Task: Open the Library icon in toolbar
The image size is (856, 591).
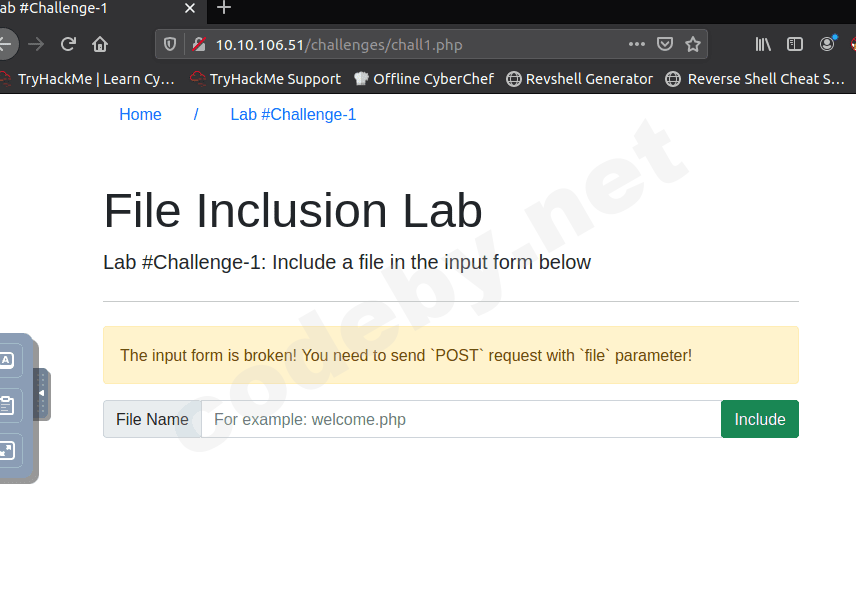Action: pyautogui.click(x=763, y=44)
